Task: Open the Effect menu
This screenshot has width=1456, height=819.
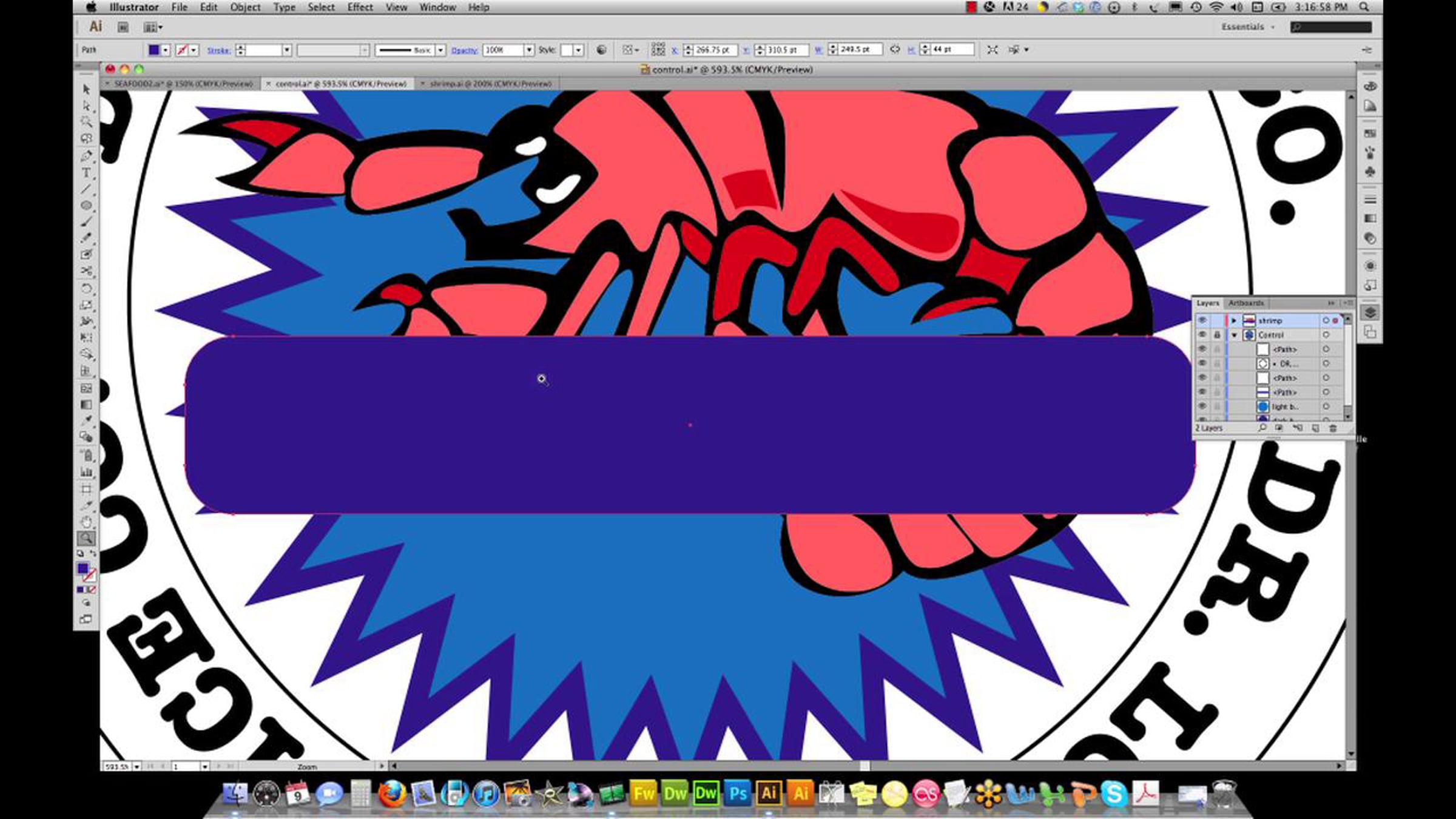Action: click(360, 7)
